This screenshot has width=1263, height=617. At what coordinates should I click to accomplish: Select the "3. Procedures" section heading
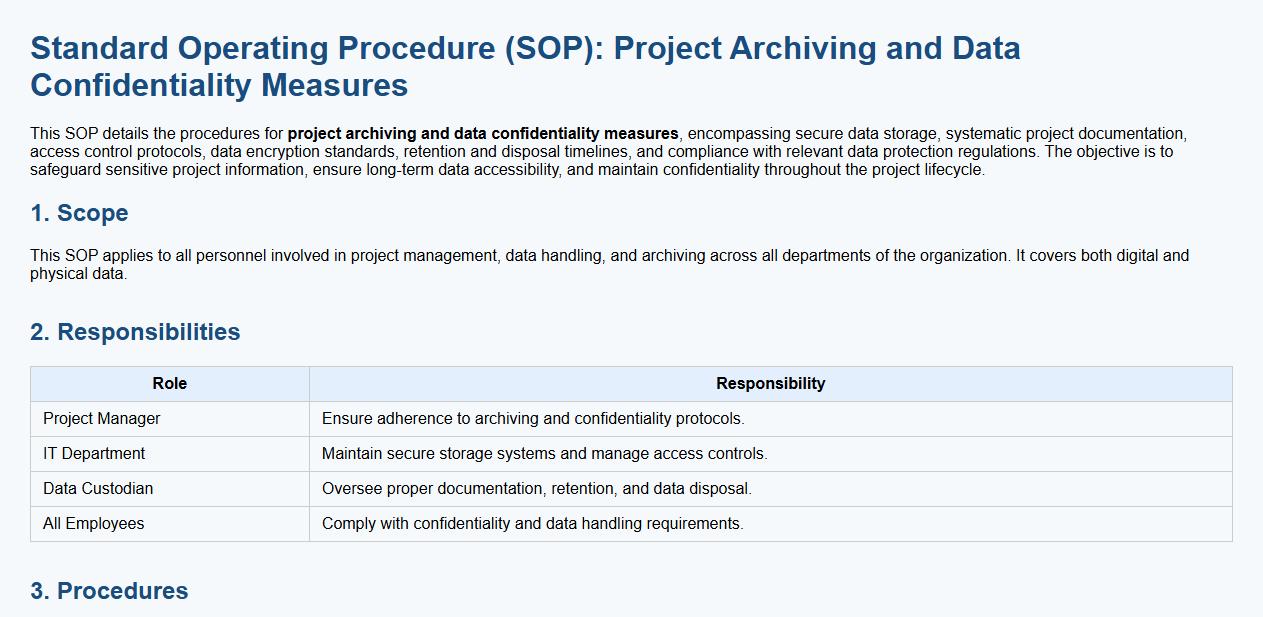tap(109, 591)
